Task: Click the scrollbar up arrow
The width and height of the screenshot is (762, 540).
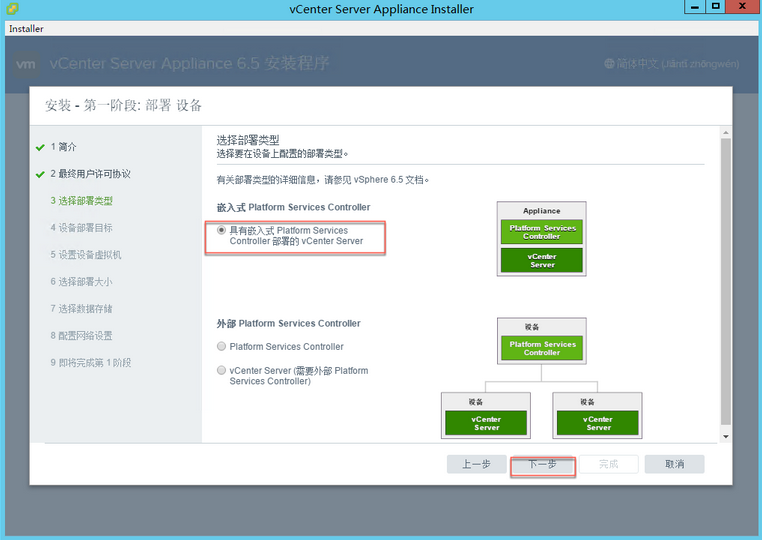Action: tap(726, 133)
